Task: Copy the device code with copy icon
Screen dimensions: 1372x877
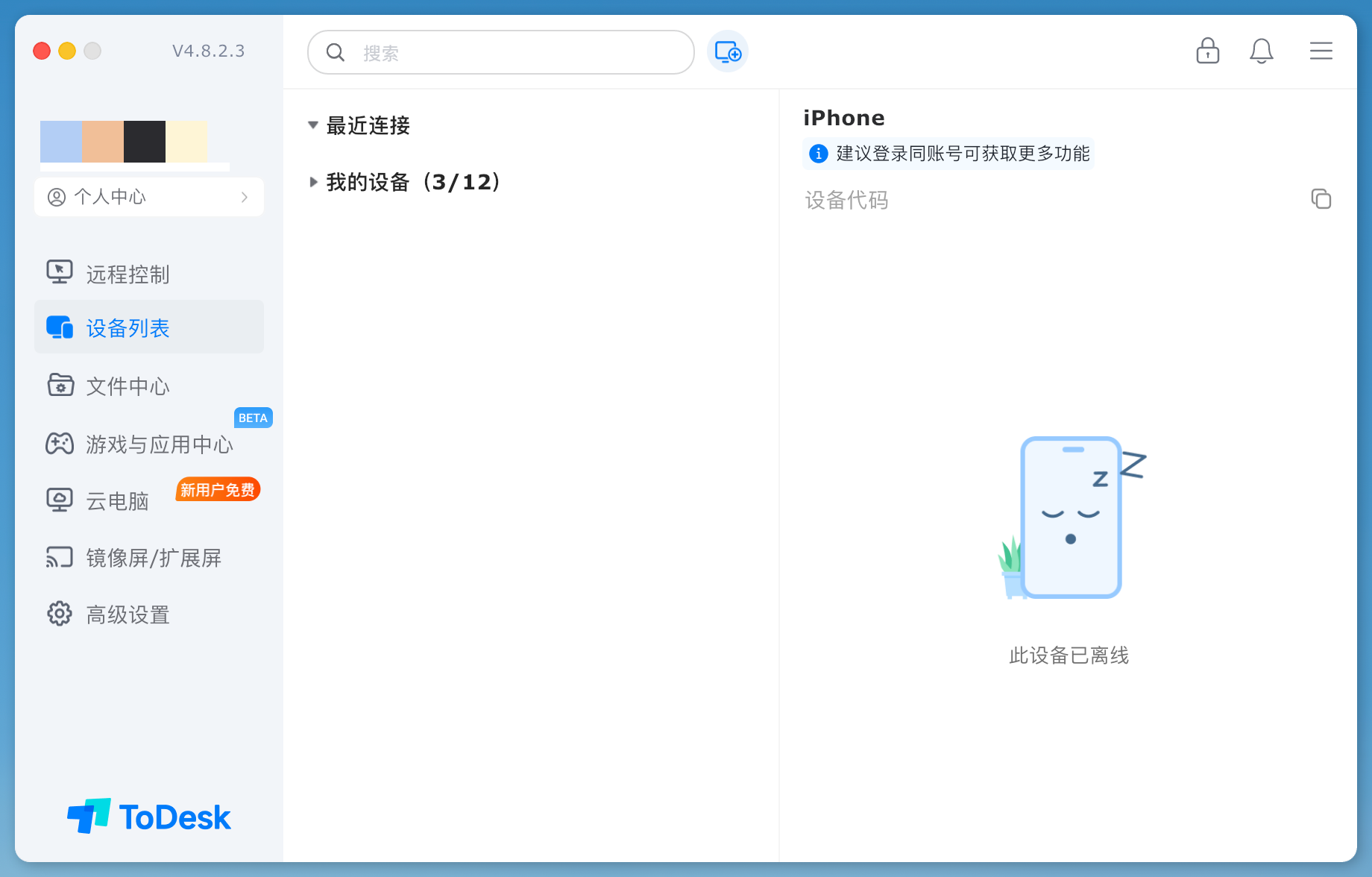Action: tap(1321, 199)
